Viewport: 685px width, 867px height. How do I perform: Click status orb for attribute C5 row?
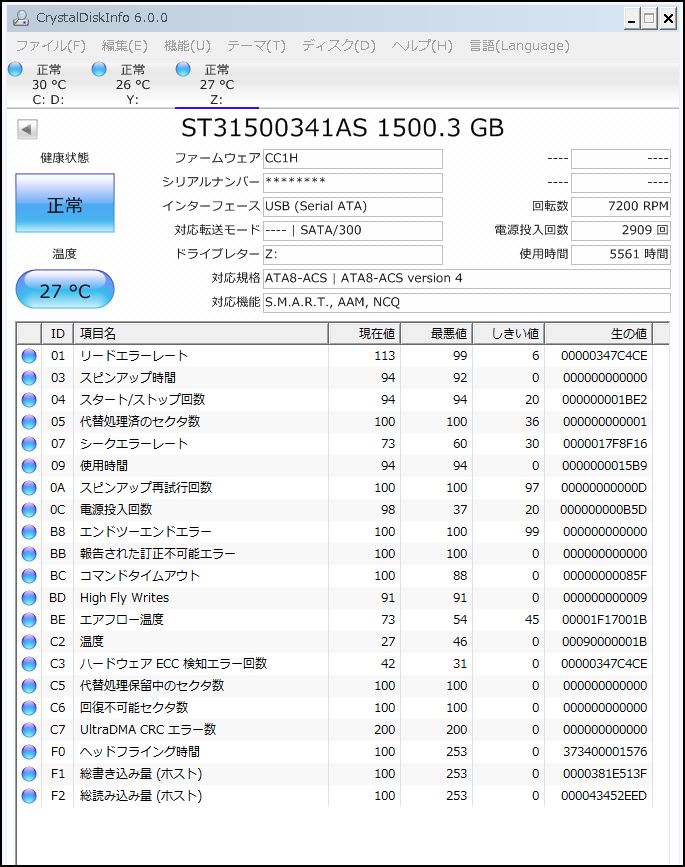tap(29, 686)
